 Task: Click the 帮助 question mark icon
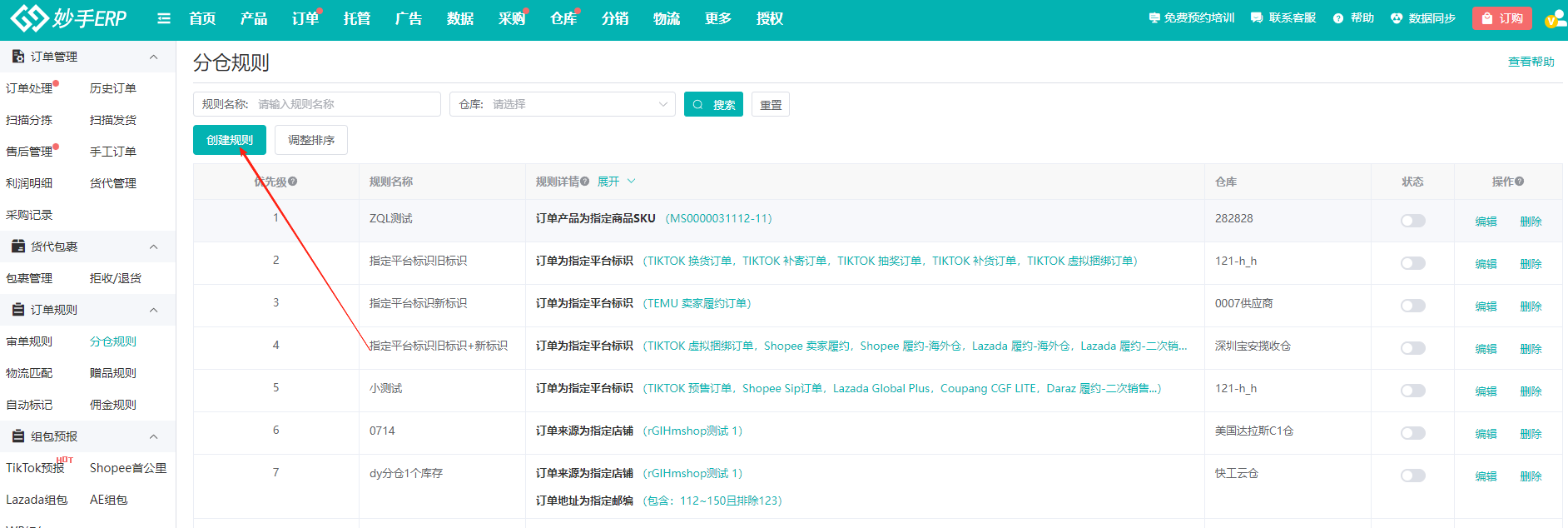click(x=1338, y=18)
